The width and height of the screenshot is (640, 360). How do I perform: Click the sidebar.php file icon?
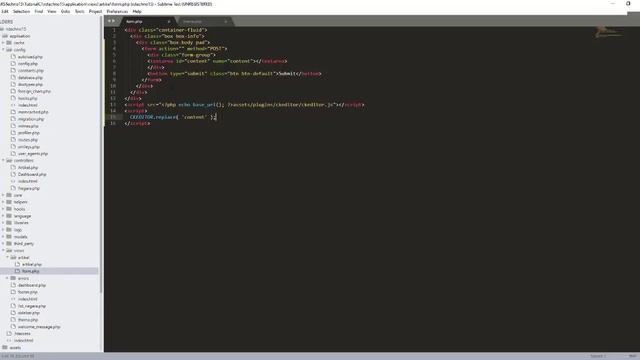[x=13, y=313]
